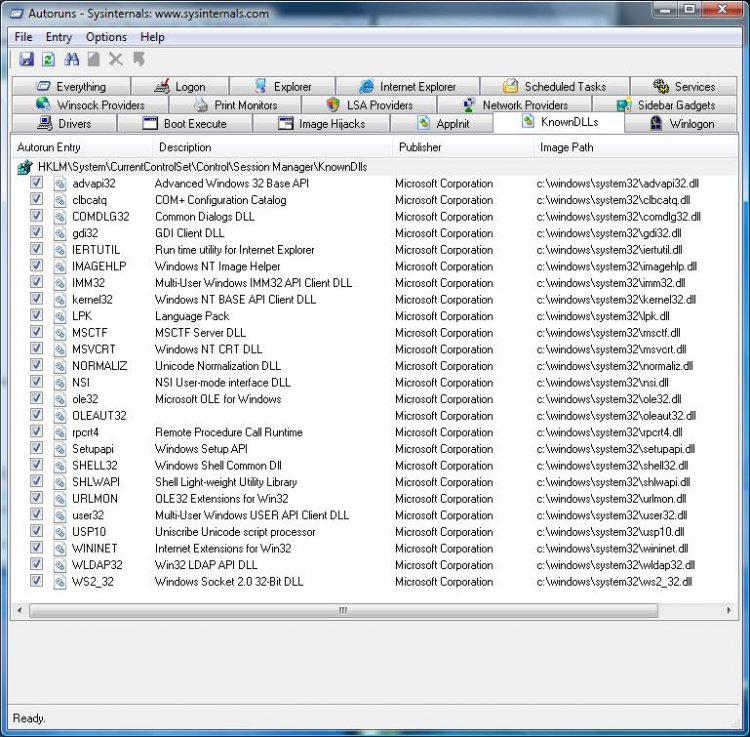Viewport: 750px width, 737px height.
Task: Click the file icon next to WININET
Action: (x=60, y=549)
